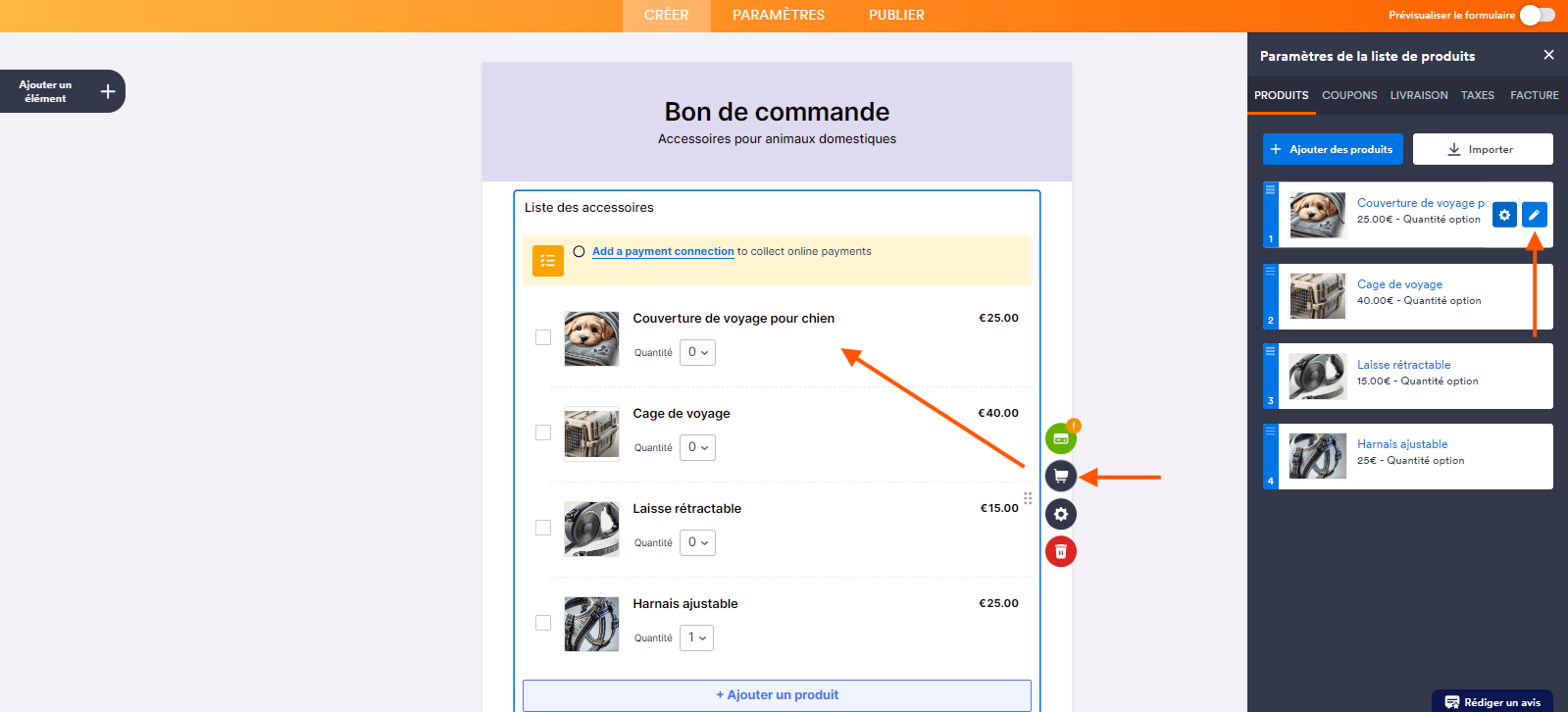Open Cage de voyage link in panel

[x=1399, y=284]
